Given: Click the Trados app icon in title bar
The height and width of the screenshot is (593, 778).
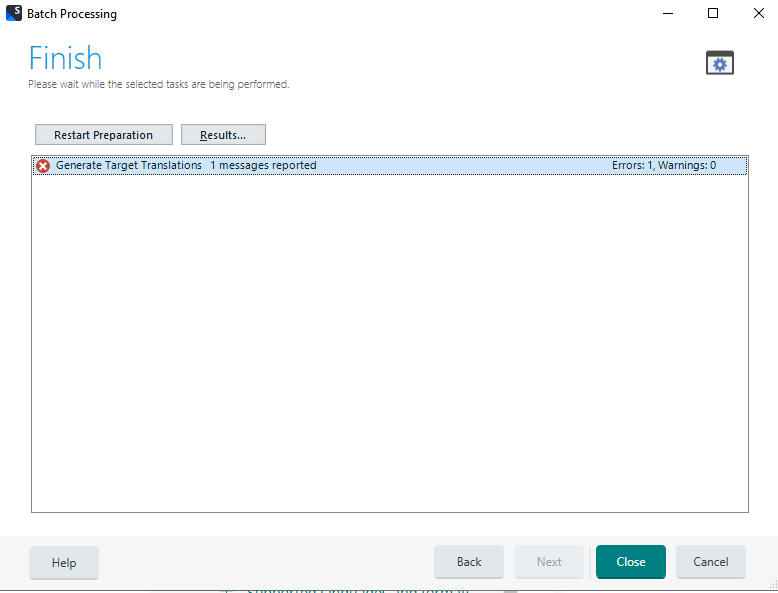Looking at the screenshot, I should (13, 13).
